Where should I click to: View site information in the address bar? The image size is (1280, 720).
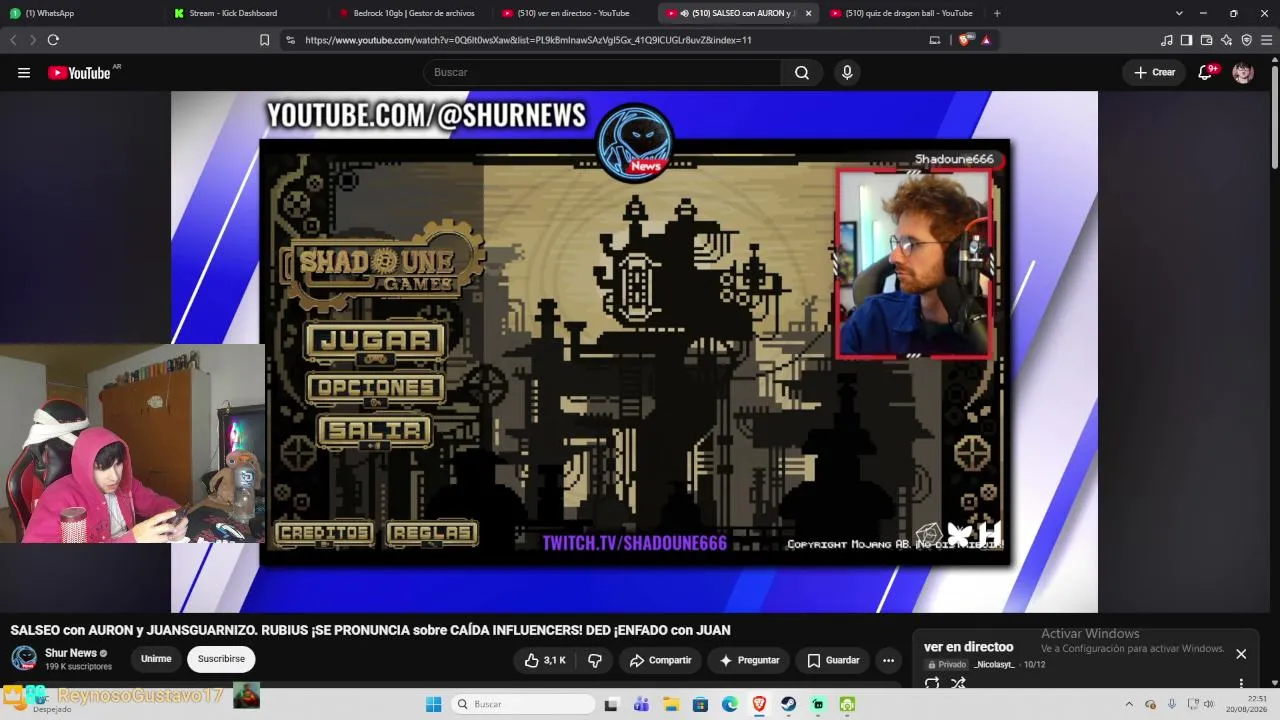[290, 40]
